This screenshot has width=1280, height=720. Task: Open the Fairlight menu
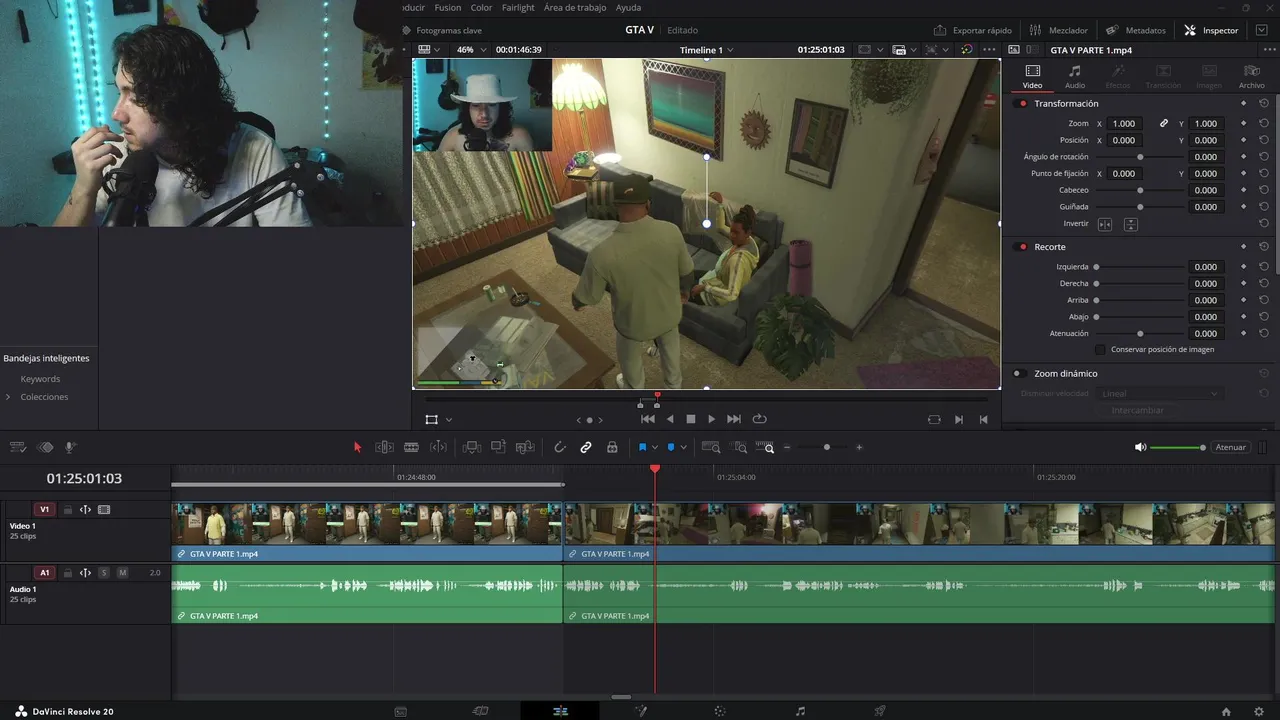(518, 7)
